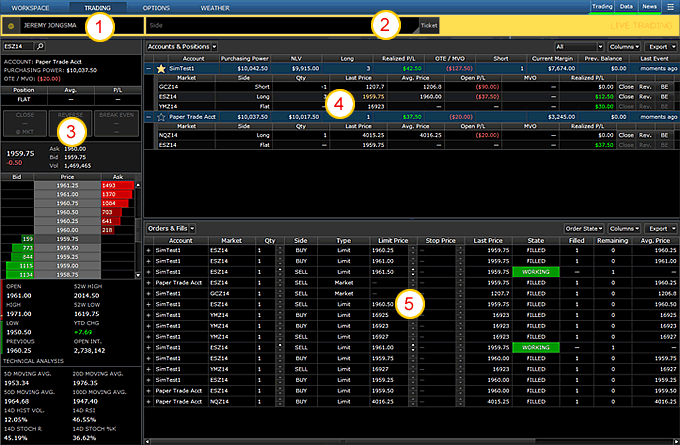
Task: Click the search magnifier next to ESZ14
Action: pos(41,46)
